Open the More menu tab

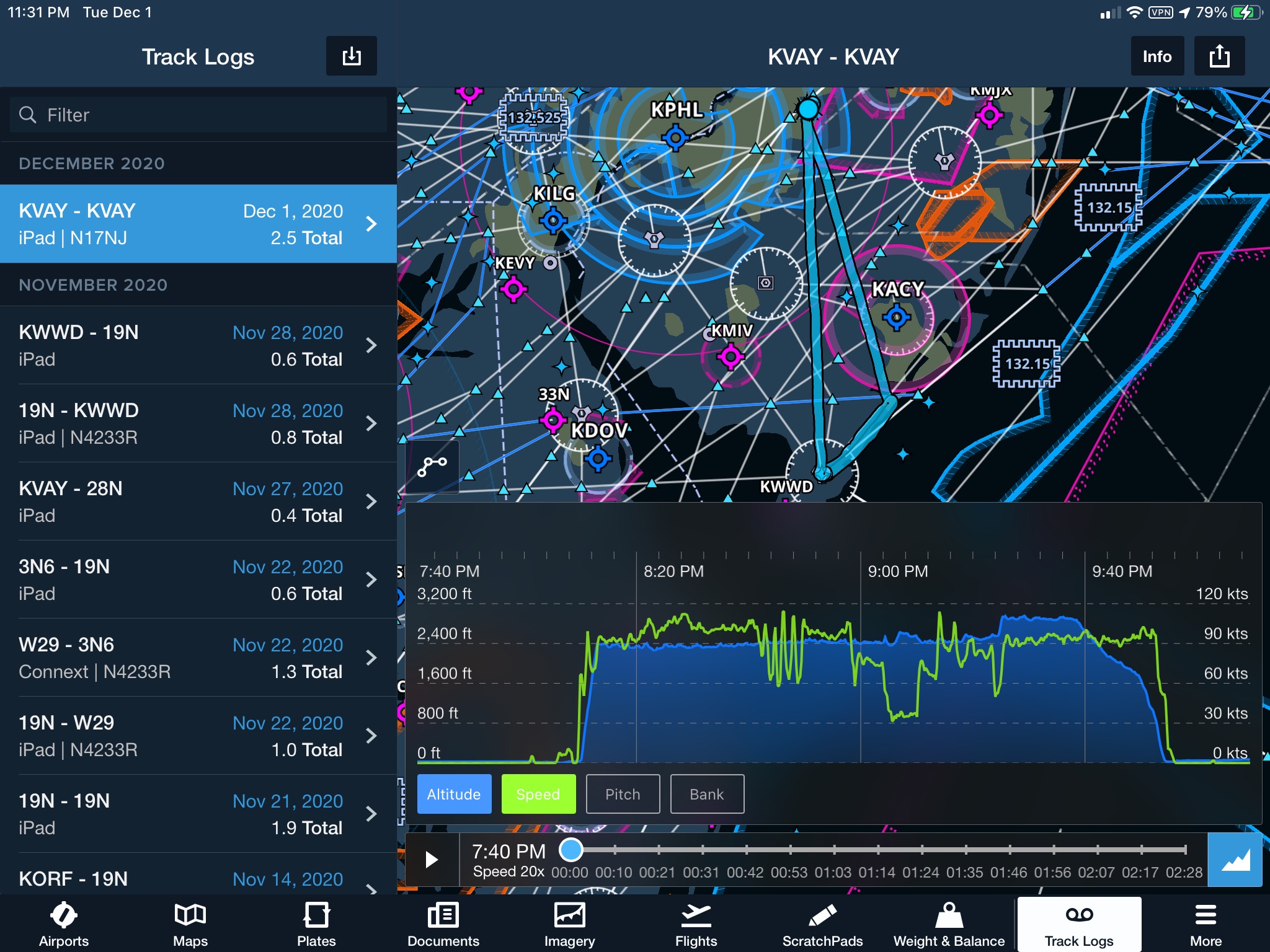coord(1205,924)
